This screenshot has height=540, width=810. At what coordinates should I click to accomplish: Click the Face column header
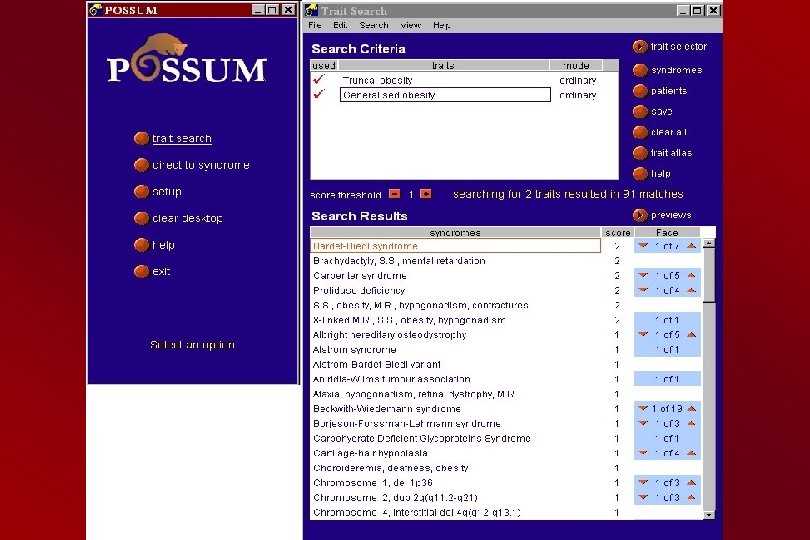click(667, 233)
